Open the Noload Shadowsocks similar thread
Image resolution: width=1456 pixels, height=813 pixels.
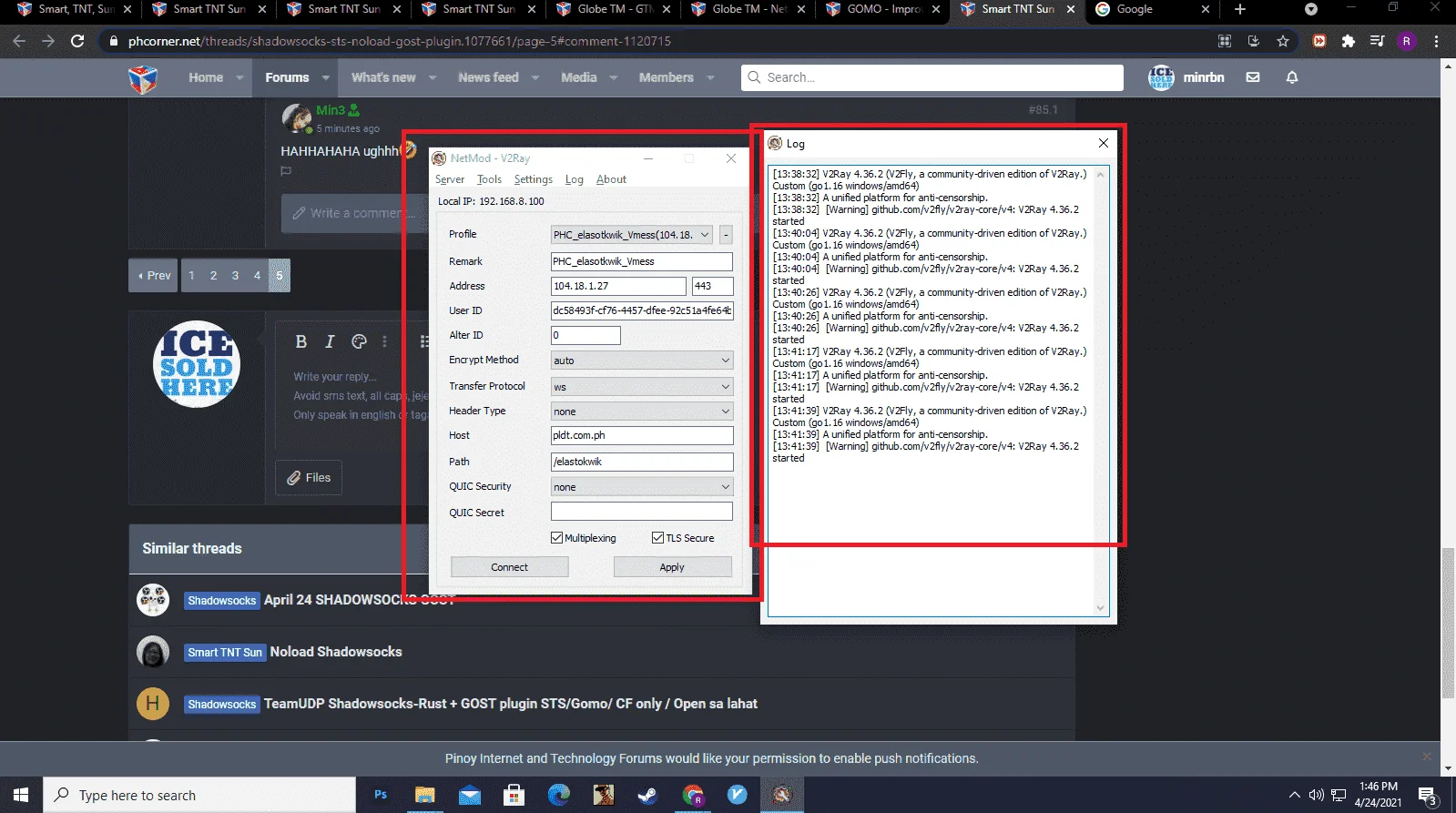click(336, 652)
